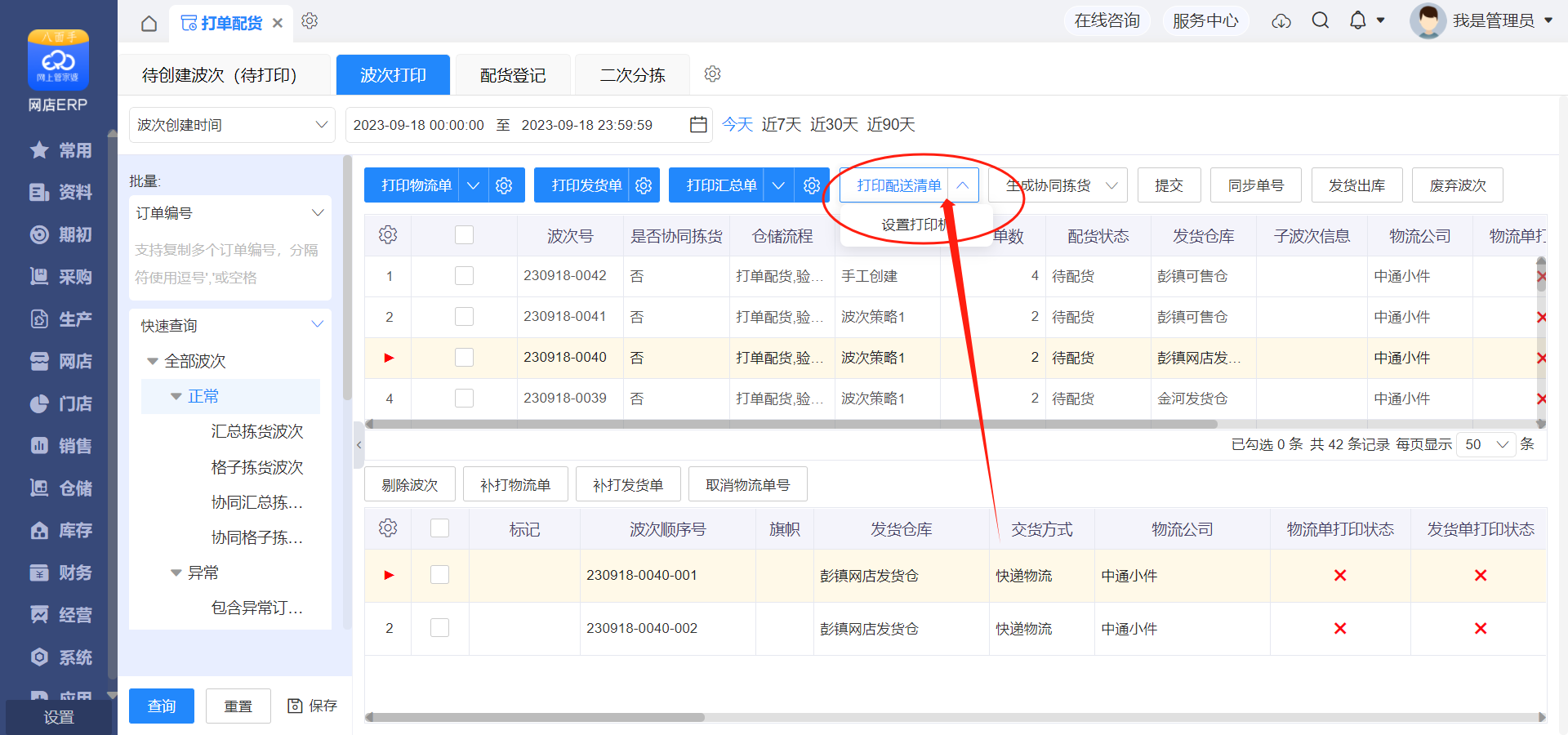Toggle select-all checkbox in lower table header

tap(439, 528)
